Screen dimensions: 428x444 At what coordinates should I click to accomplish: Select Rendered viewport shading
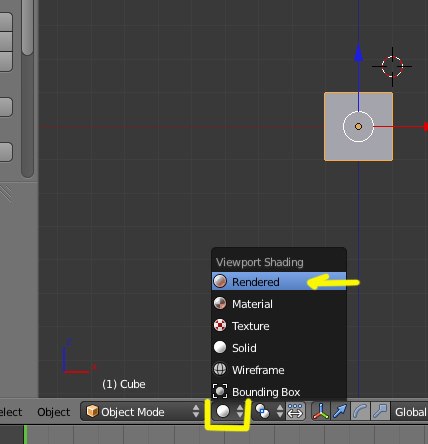pyautogui.click(x=279, y=282)
